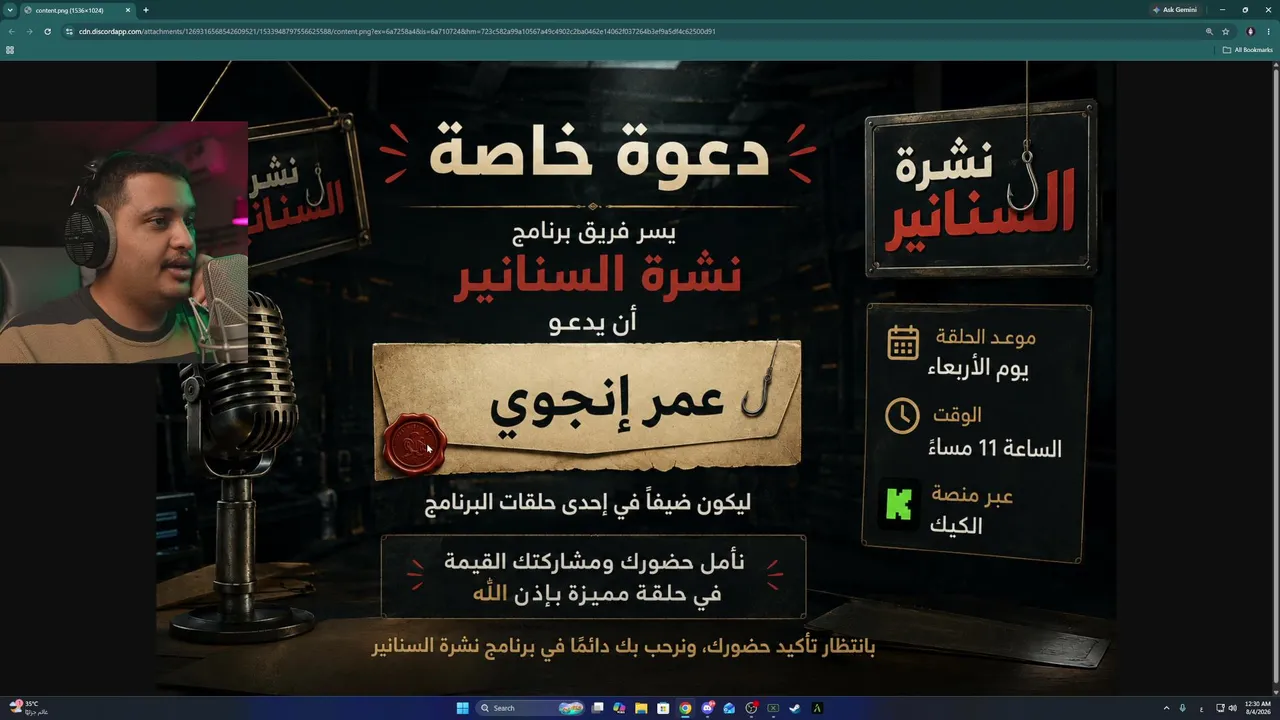Click the microphone icon in system tray
1280x720 pixels.
click(x=1183, y=708)
